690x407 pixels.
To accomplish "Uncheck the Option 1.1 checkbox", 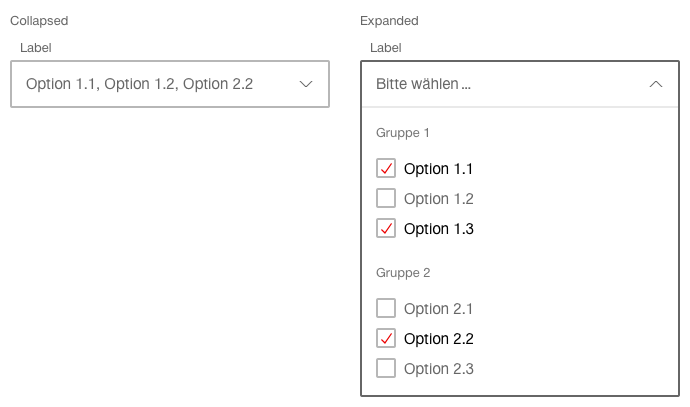I will (x=386, y=169).
